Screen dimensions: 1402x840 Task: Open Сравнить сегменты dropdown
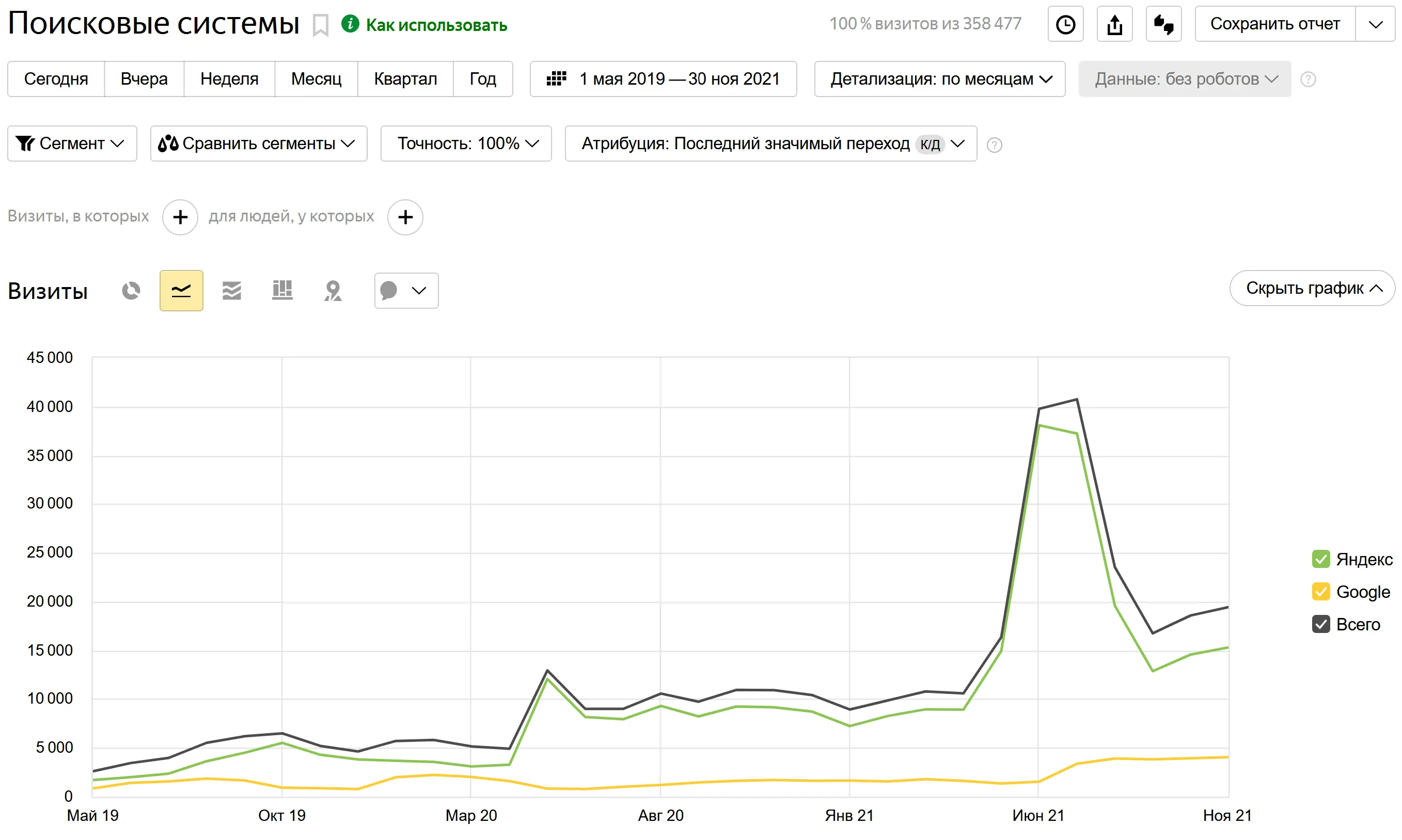pyautogui.click(x=258, y=143)
